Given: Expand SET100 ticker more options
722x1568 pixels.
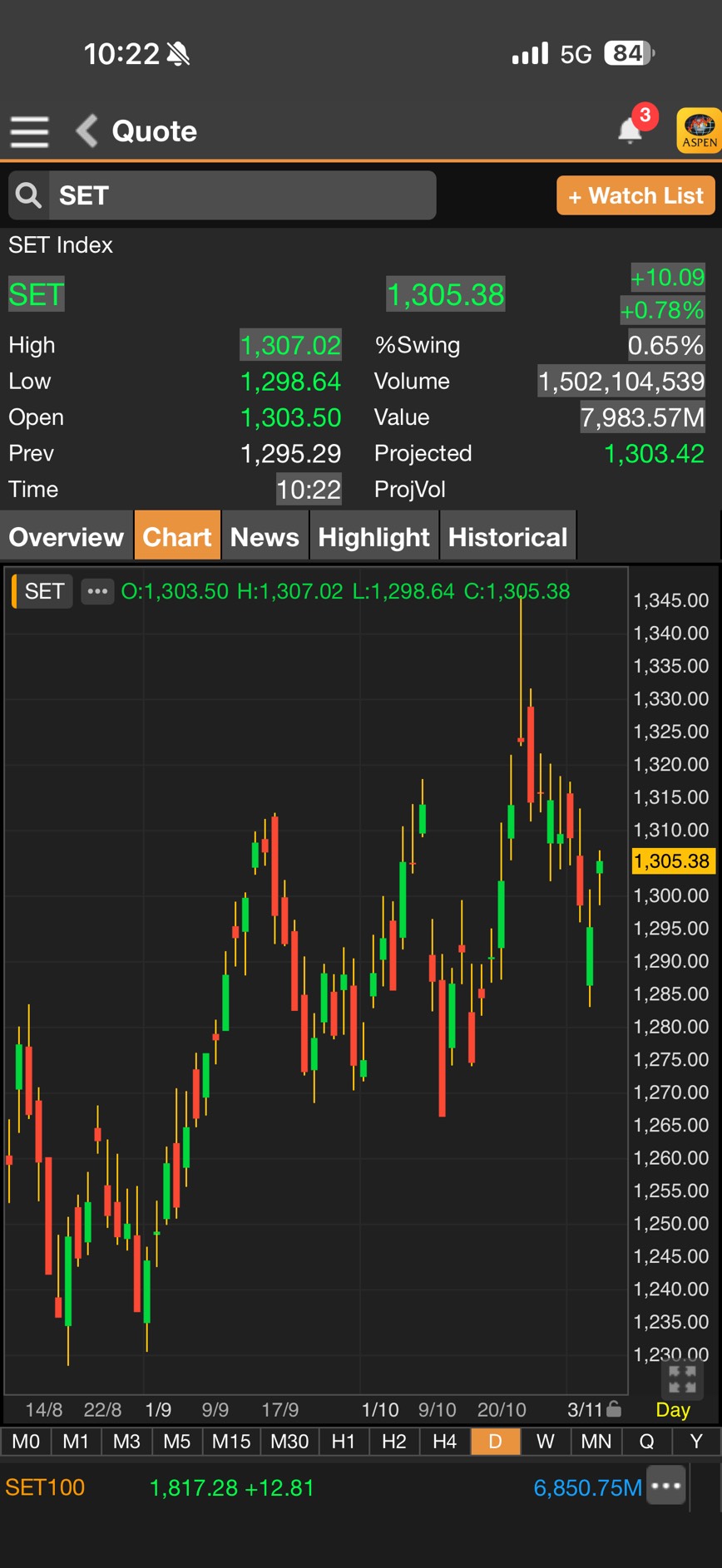Looking at the screenshot, I should 667,1487.
